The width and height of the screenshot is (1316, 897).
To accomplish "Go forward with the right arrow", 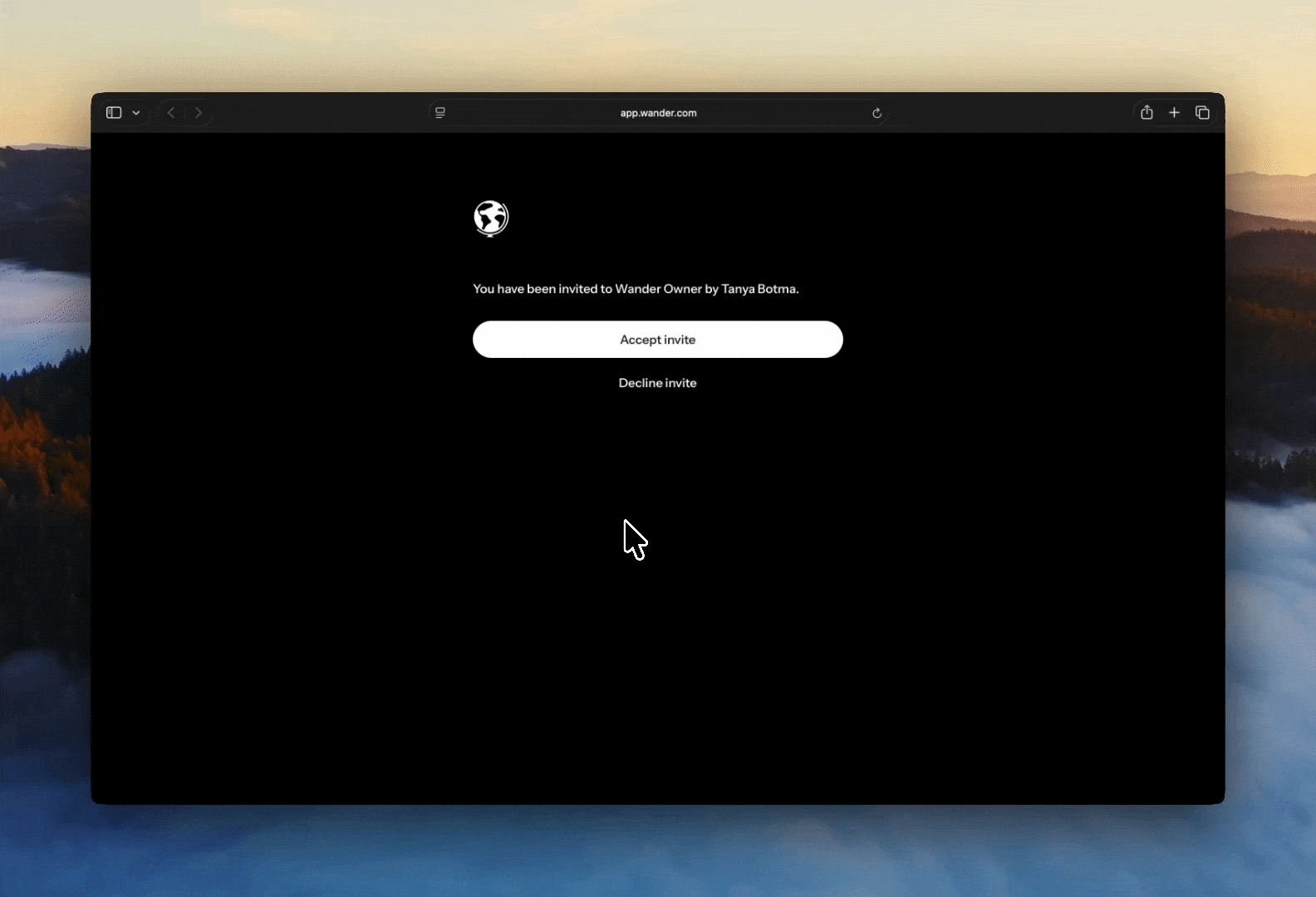I will tap(199, 113).
